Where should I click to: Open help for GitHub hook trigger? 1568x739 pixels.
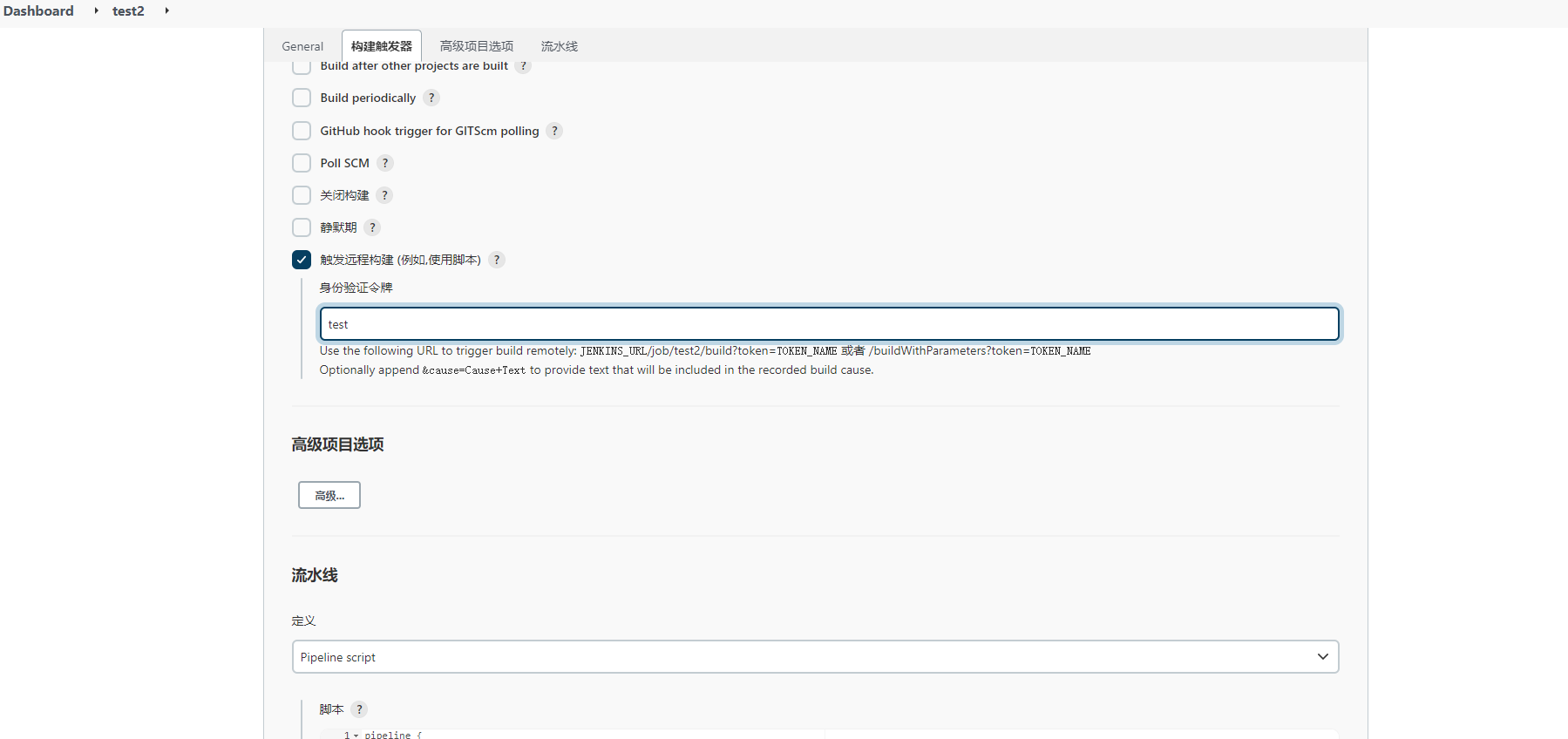(x=554, y=131)
